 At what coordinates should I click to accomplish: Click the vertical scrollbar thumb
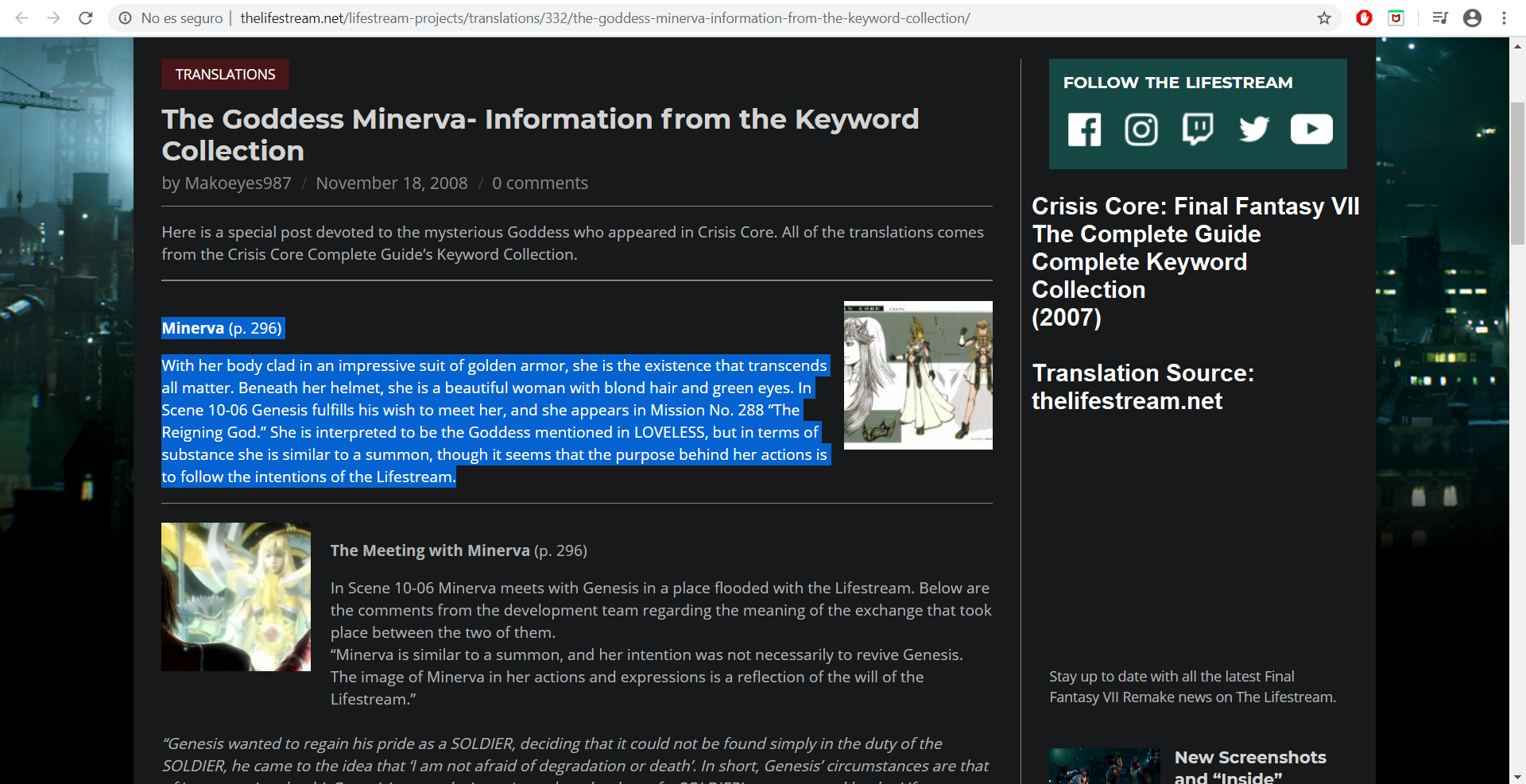point(1517,173)
